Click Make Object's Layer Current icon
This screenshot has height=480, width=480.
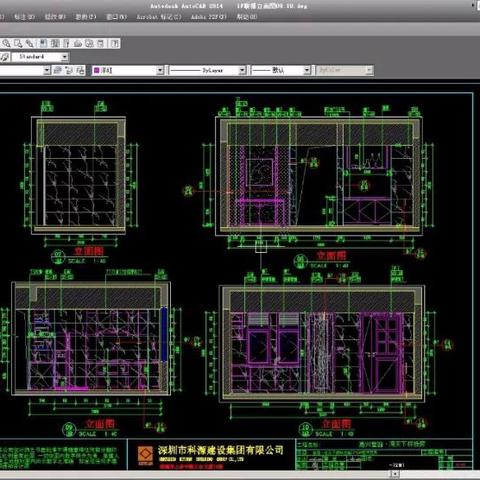coord(58,70)
